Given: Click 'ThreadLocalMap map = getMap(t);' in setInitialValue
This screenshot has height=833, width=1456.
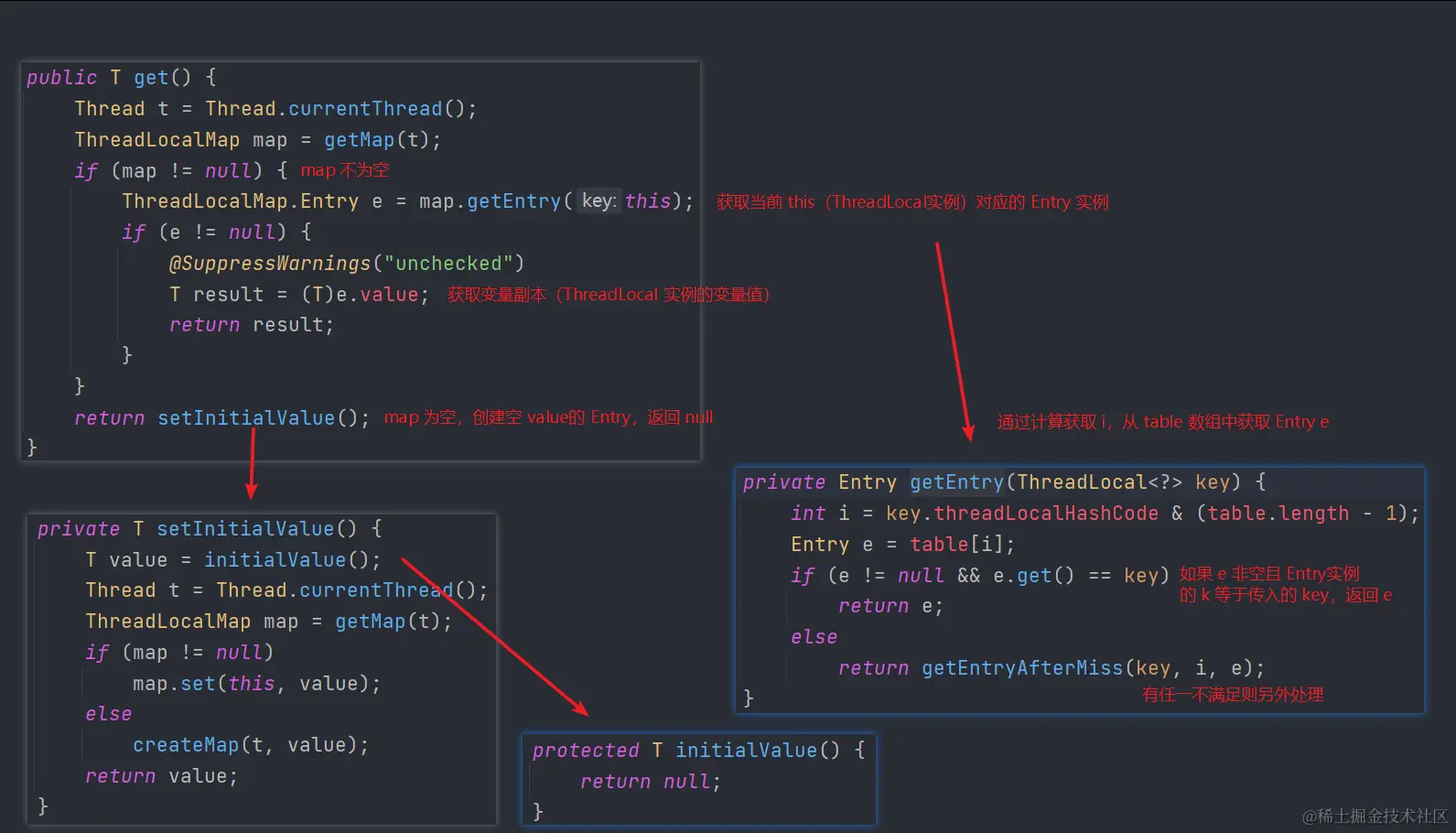Looking at the screenshot, I should [269, 622].
